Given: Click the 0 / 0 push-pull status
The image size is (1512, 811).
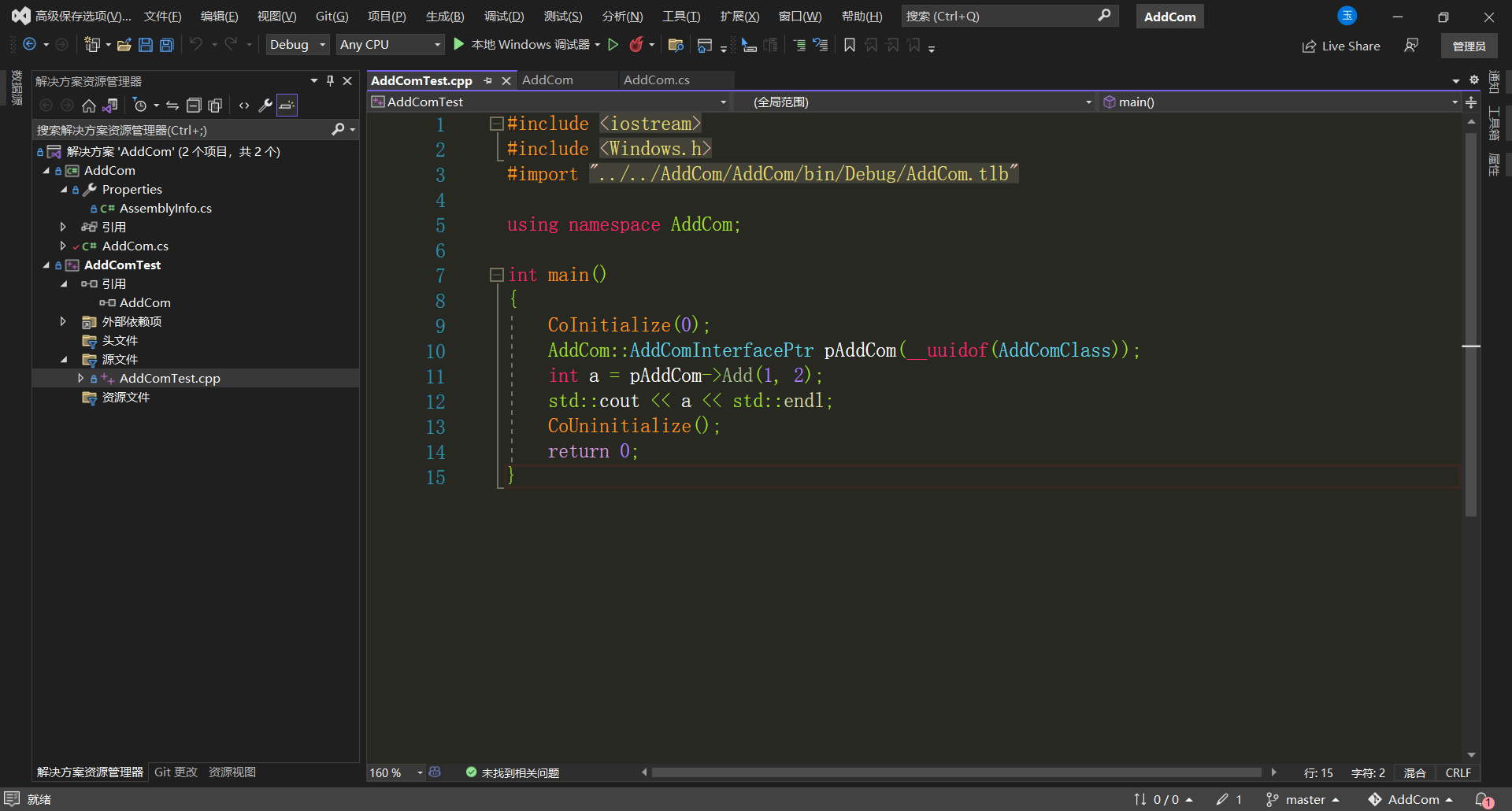Looking at the screenshot, I should [1164, 800].
